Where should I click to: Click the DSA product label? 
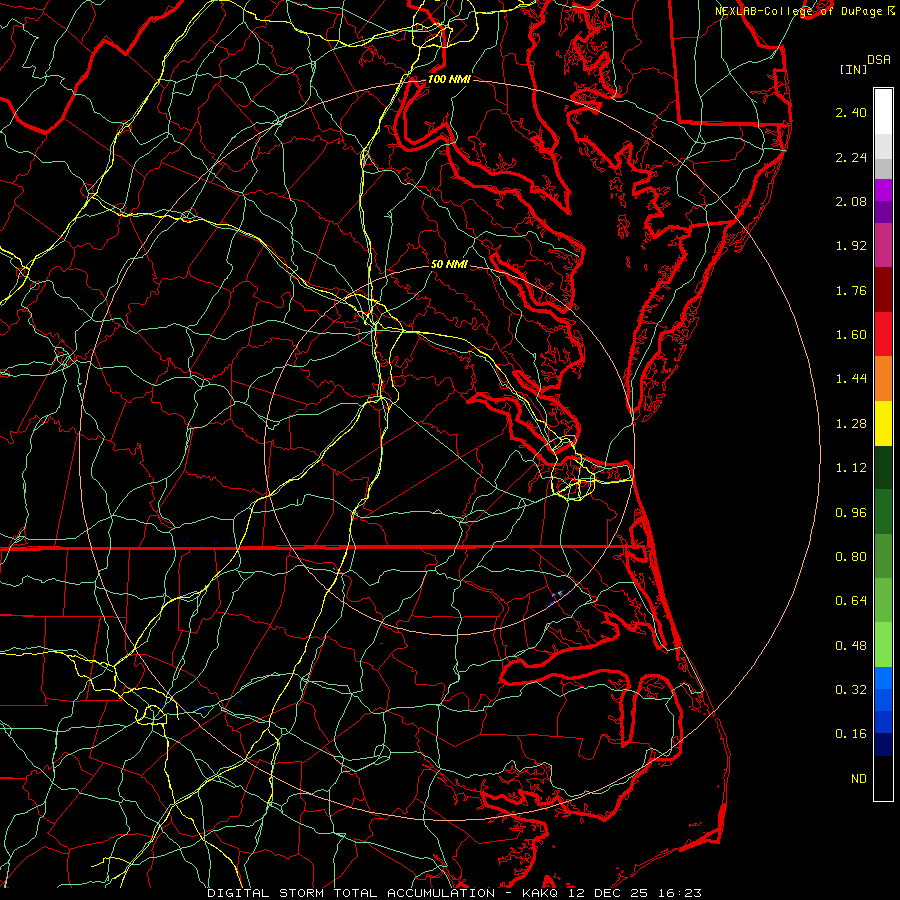click(878, 60)
